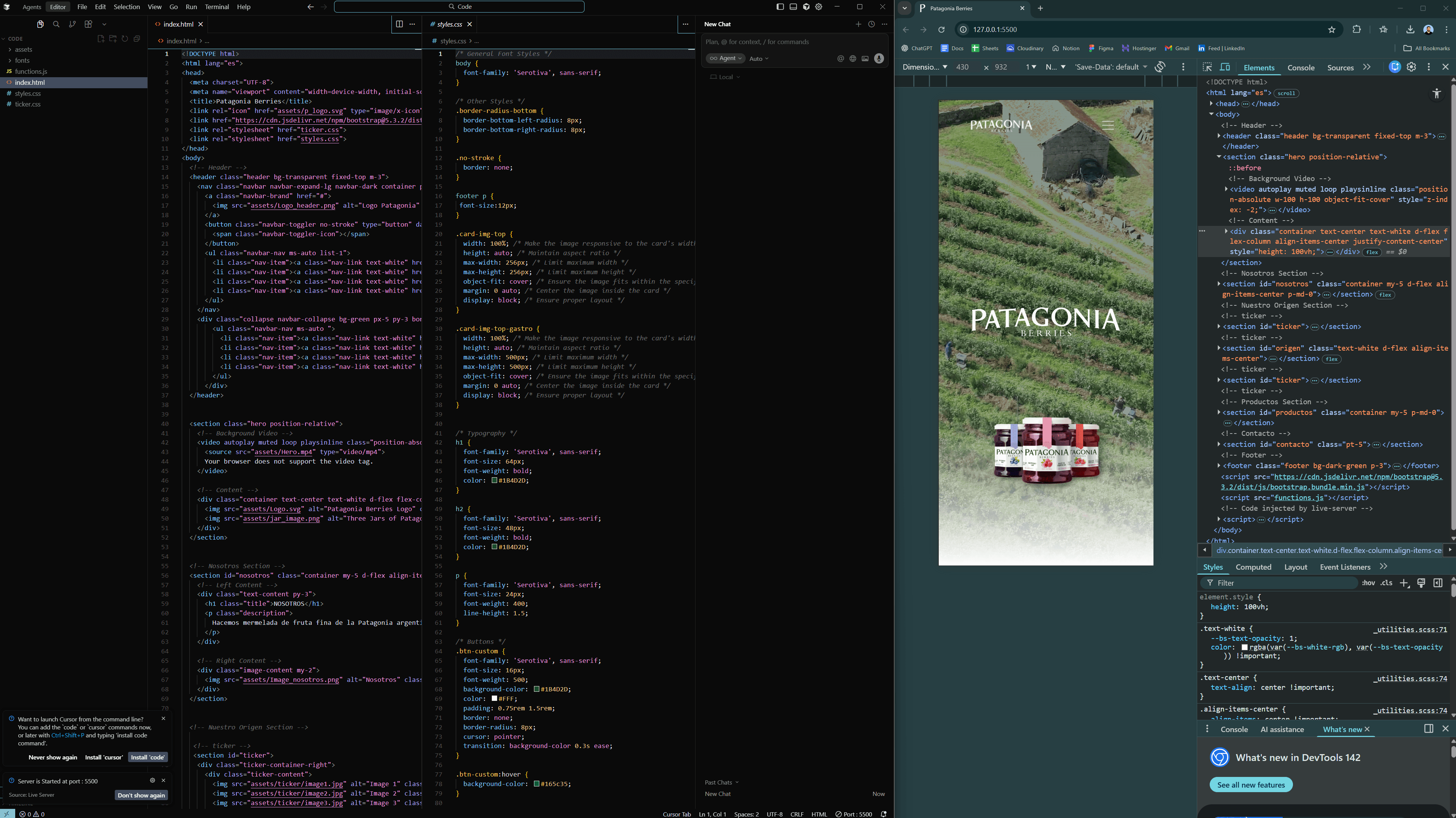1456x818 pixels.
Task: Click the Search icon in sidebar
Action: coord(56,24)
